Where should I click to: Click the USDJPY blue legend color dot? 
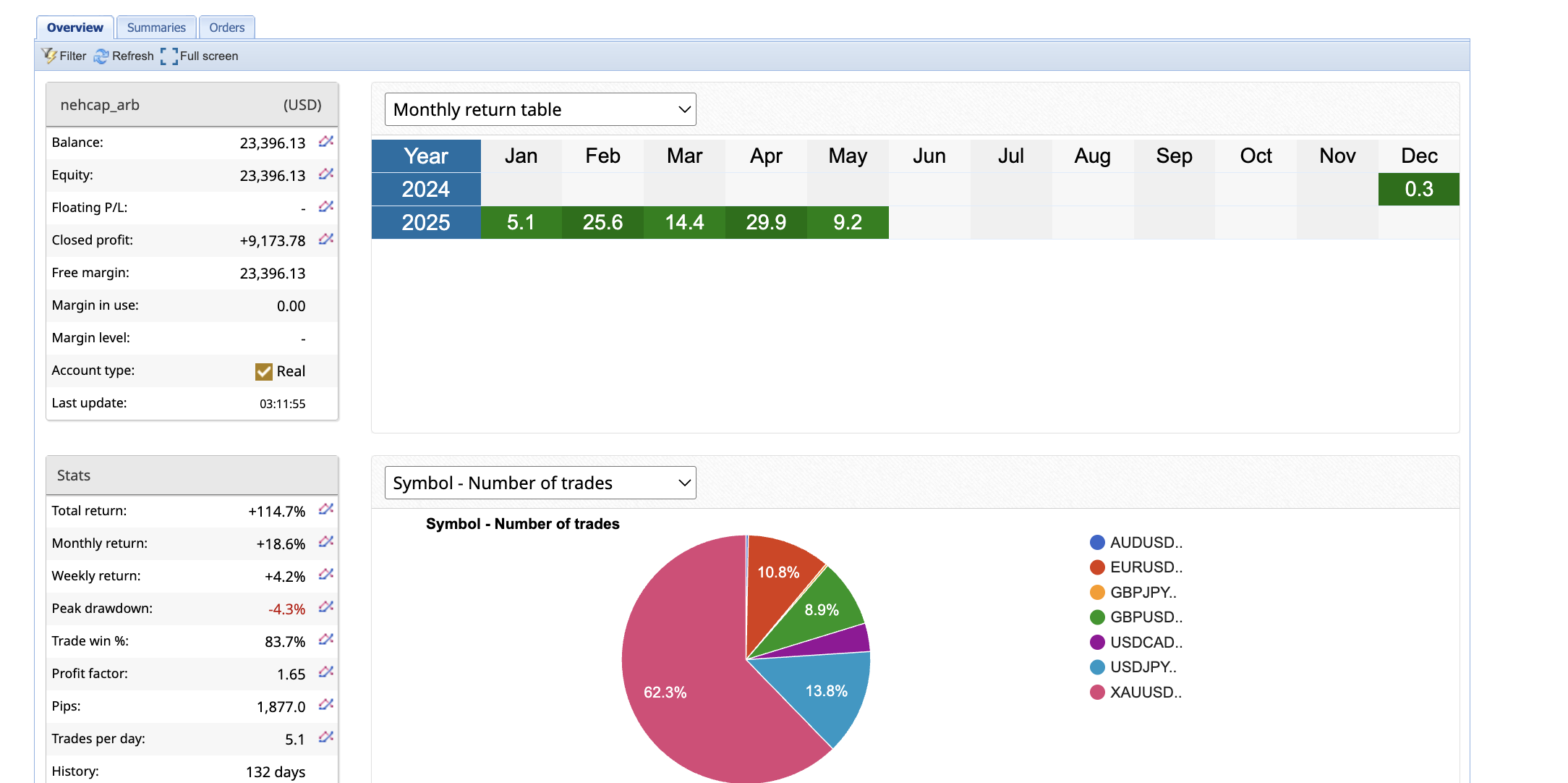coord(1097,667)
